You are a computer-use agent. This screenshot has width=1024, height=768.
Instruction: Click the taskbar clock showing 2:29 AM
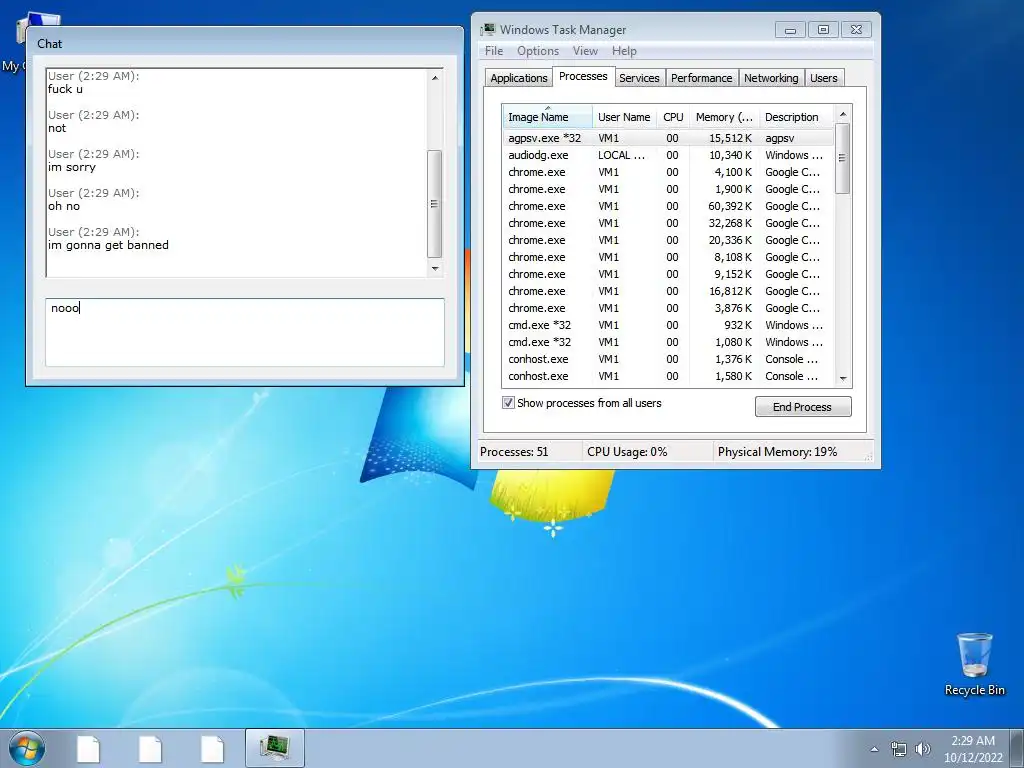pyautogui.click(x=973, y=749)
